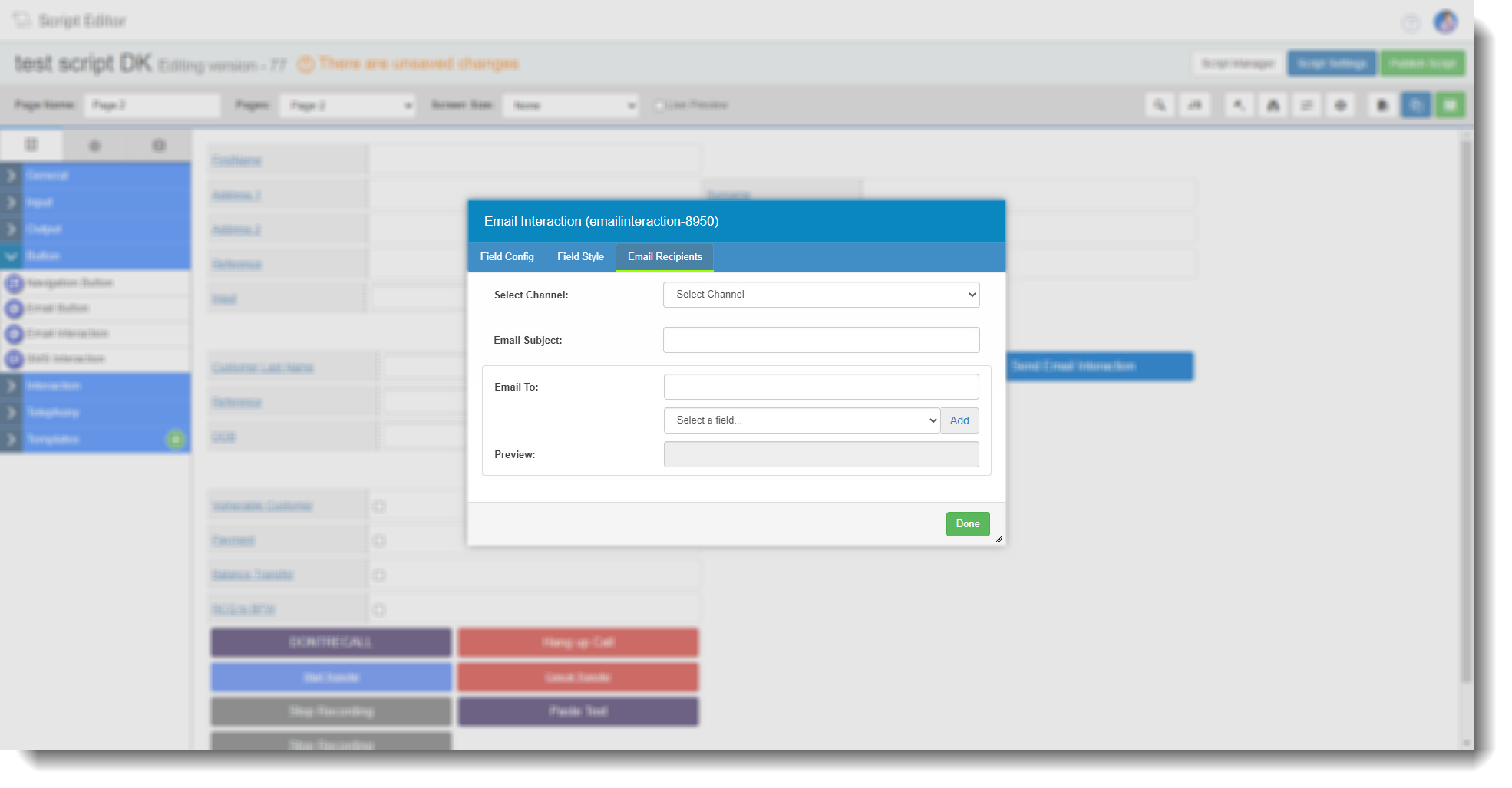Tick the Balance Transfer checkbox
The height and width of the screenshot is (788, 1512).
pos(379,575)
